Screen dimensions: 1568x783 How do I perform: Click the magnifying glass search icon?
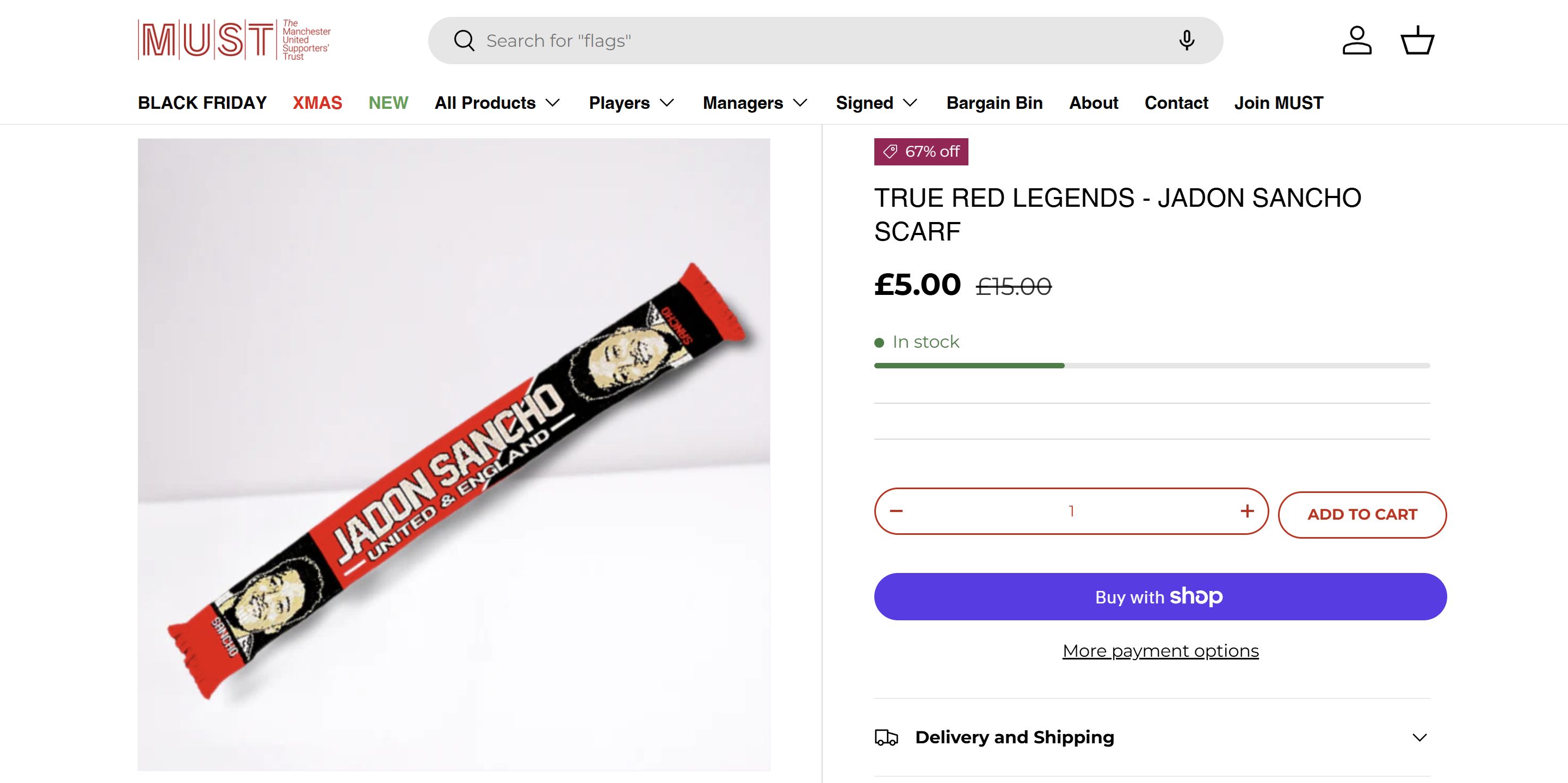click(x=464, y=41)
